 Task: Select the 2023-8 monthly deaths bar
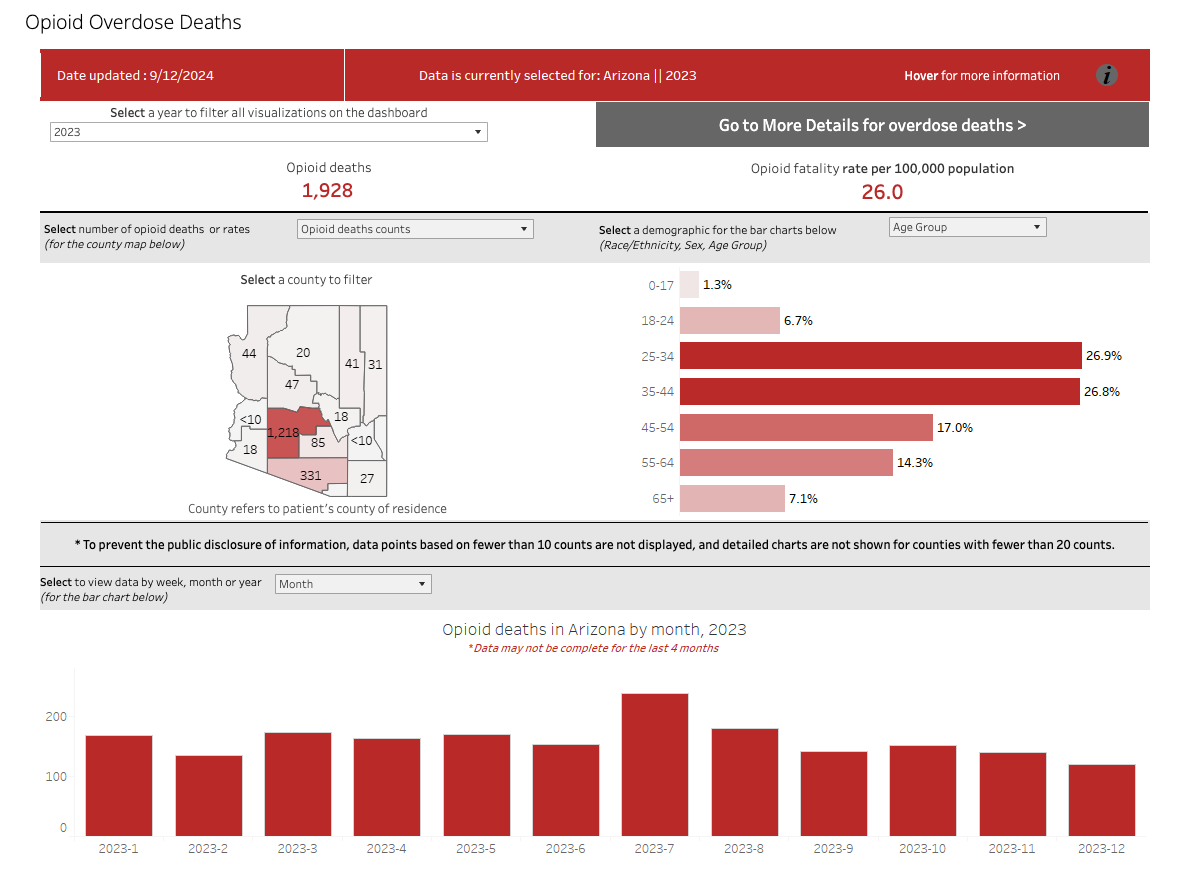pyautogui.click(x=744, y=781)
